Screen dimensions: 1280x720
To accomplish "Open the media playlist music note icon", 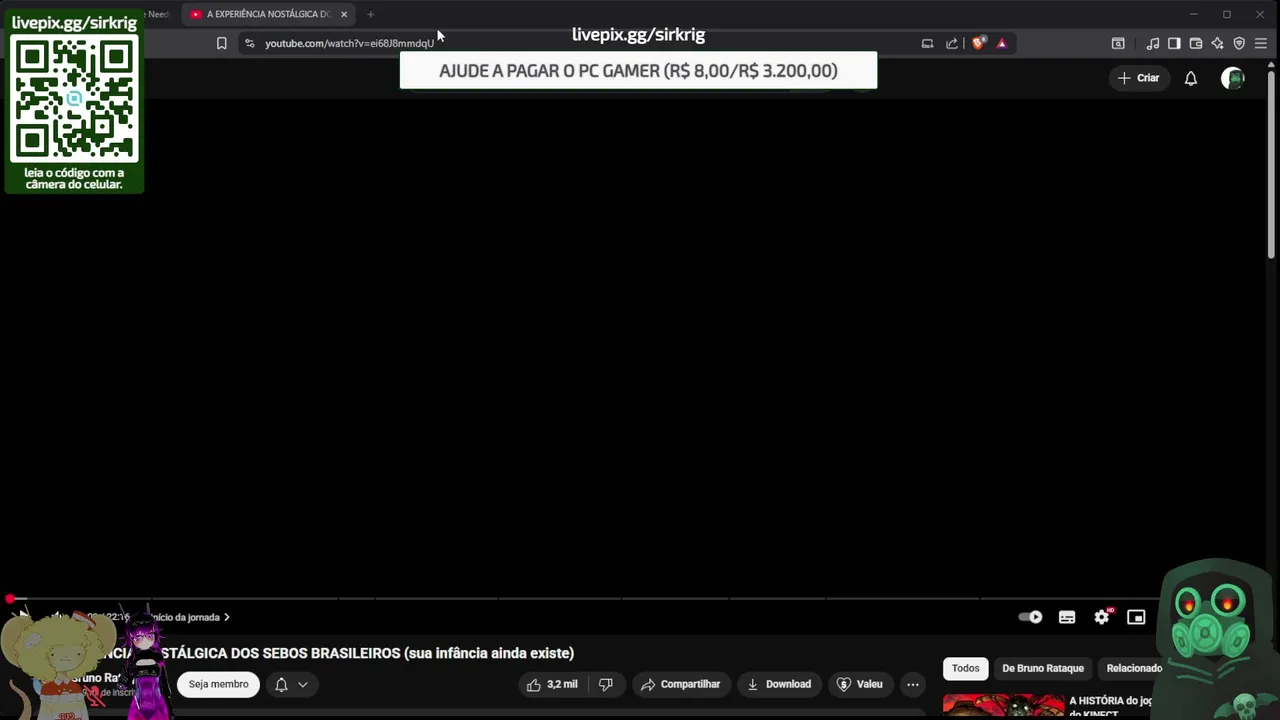I will [x=1153, y=43].
